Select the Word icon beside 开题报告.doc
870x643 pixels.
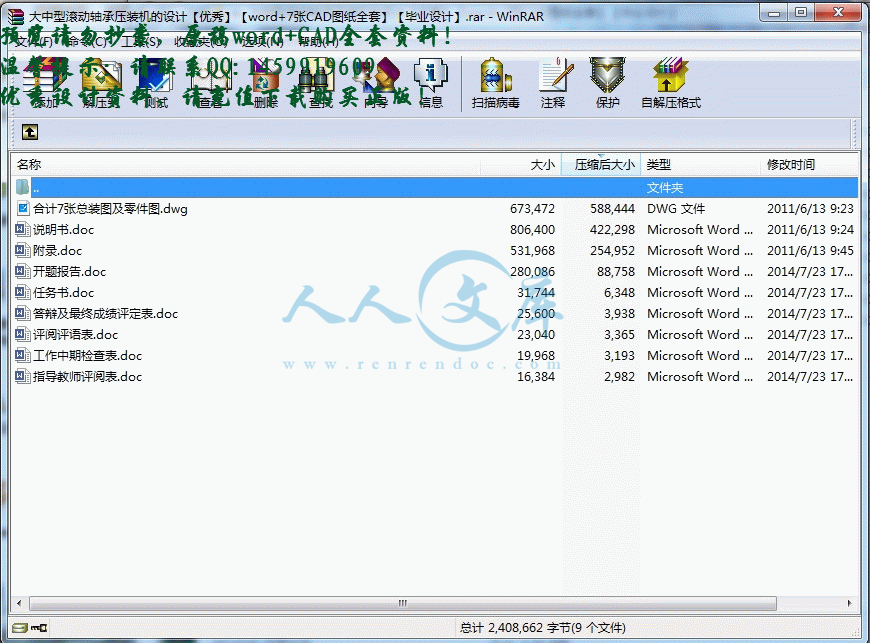pyautogui.click(x=23, y=271)
